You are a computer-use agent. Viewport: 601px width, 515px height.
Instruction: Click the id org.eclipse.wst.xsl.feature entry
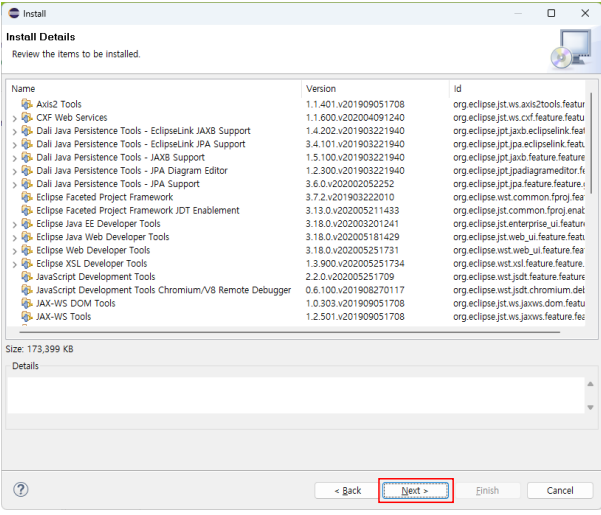tap(519, 264)
